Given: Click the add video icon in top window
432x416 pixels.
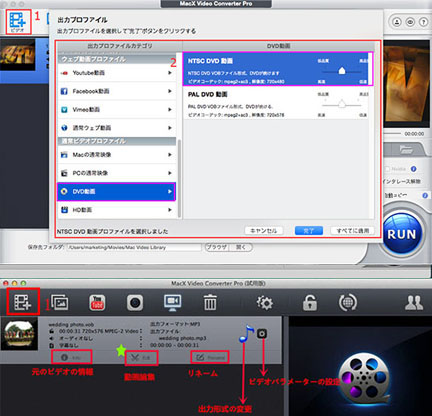Looking at the screenshot, I should click(18, 22).
